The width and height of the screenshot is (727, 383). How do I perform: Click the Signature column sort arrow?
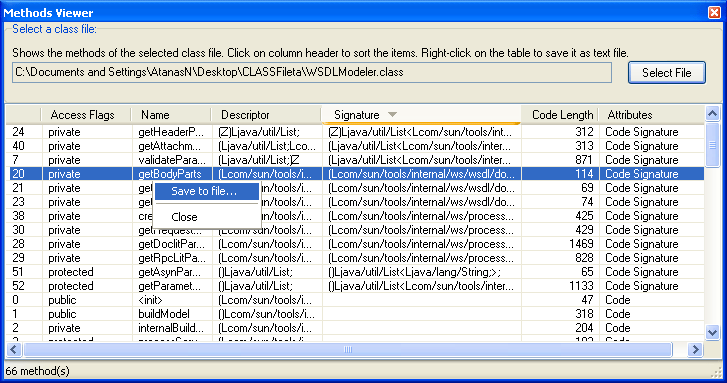pyautogui.click(x=392, y=115)
